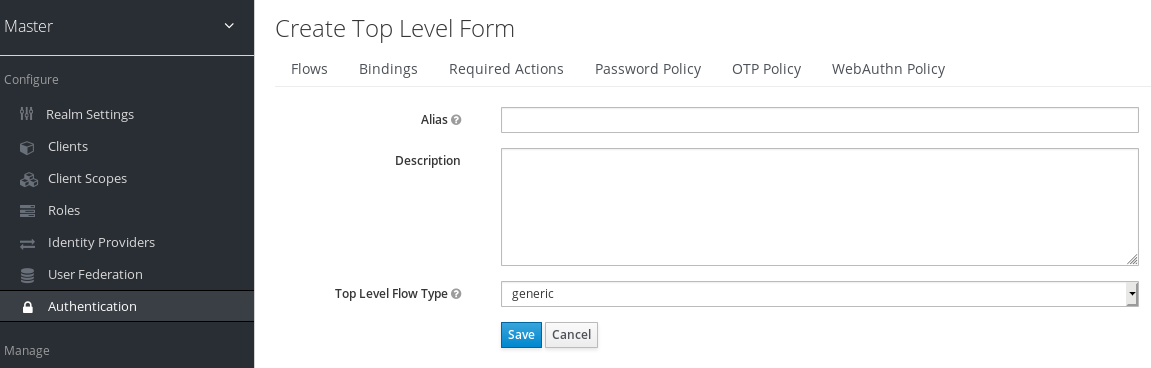Click the Identity Providers arrows icon
Image resolution: width=1151 pixels, height=368 pixels.
coord(27,243)
